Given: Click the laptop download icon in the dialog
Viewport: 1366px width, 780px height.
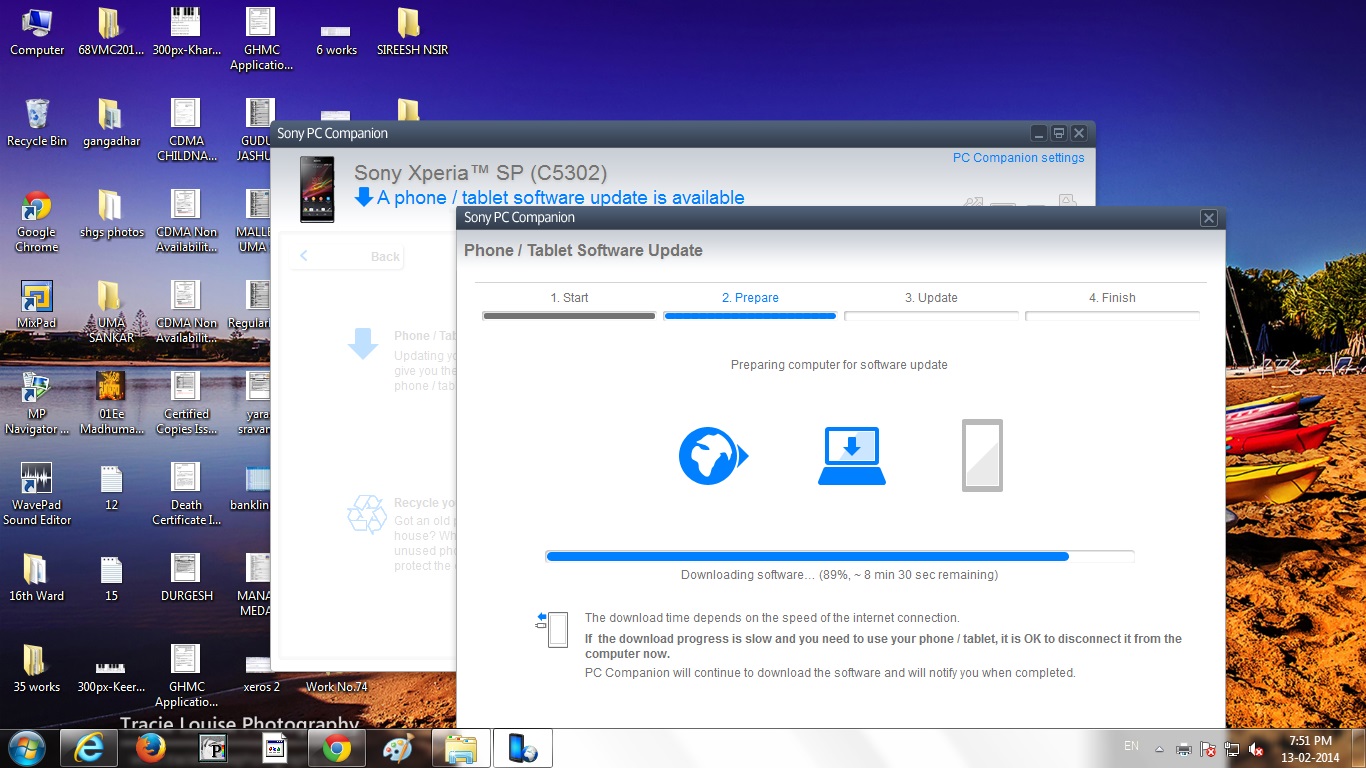Looking at the screenshot, I should click(x=852, y=456).
